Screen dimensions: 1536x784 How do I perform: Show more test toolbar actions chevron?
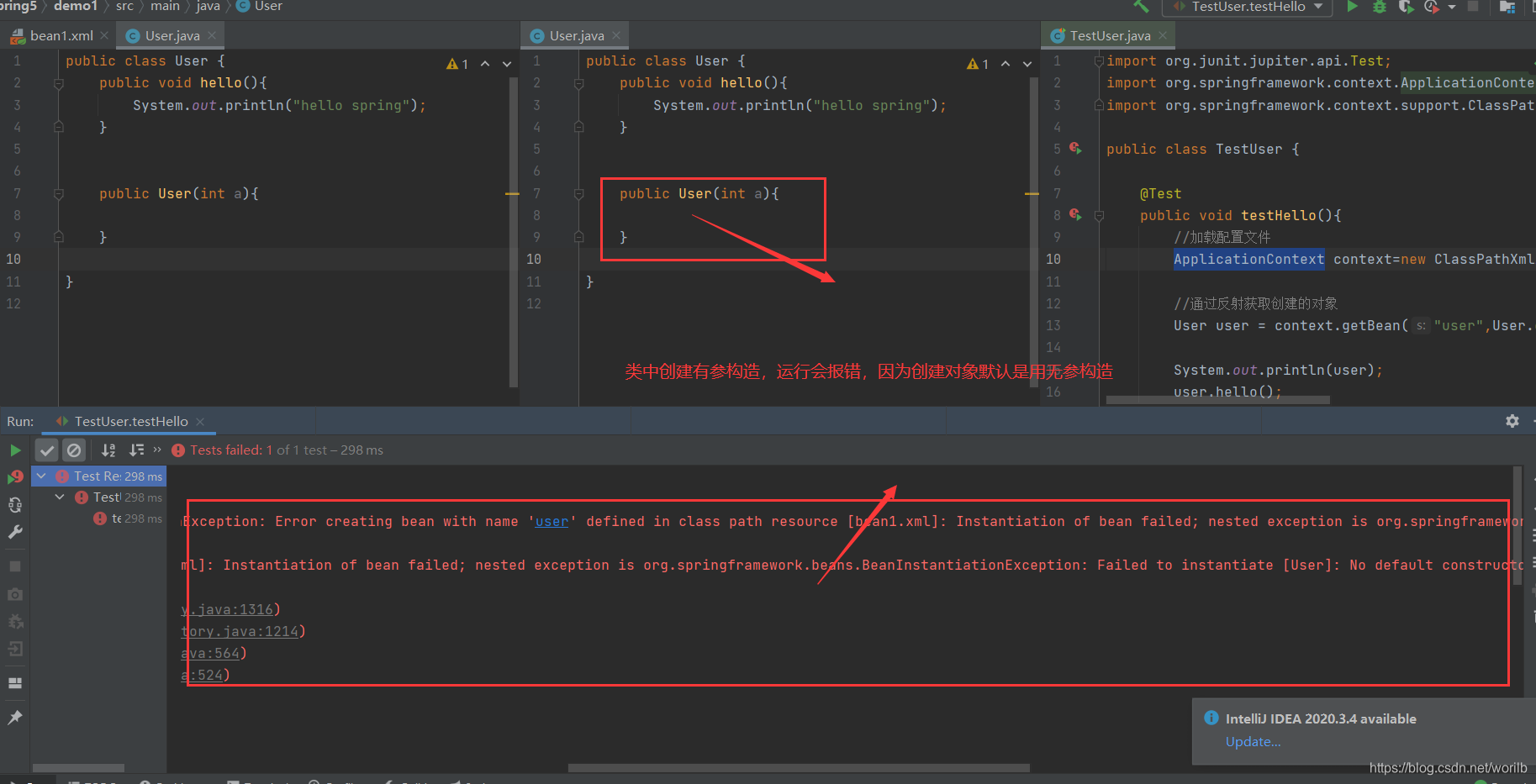(x=157, y=450)
